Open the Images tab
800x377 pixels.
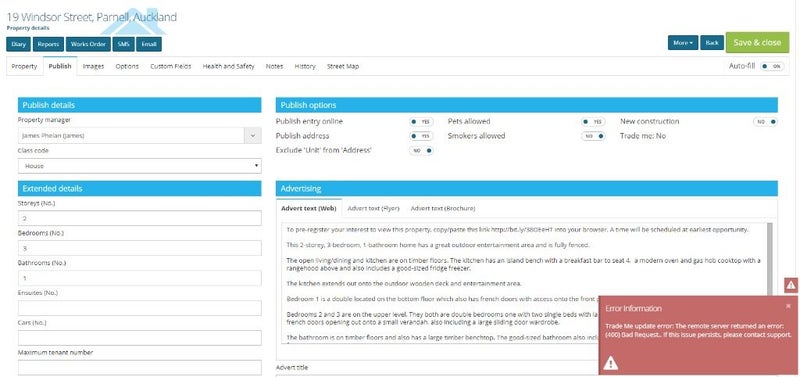(x=93, y=66)
